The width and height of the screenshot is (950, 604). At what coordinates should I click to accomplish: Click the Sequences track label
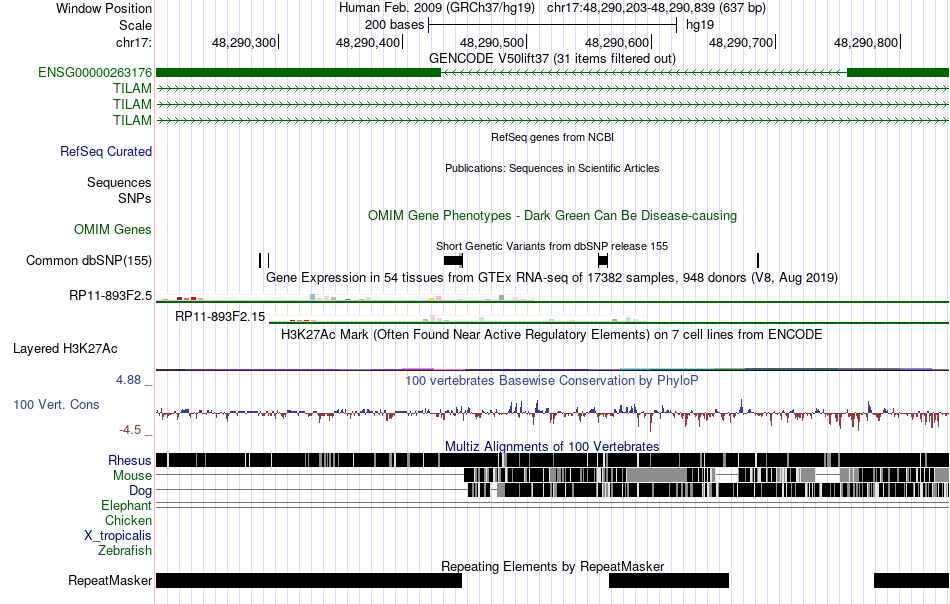119,182
